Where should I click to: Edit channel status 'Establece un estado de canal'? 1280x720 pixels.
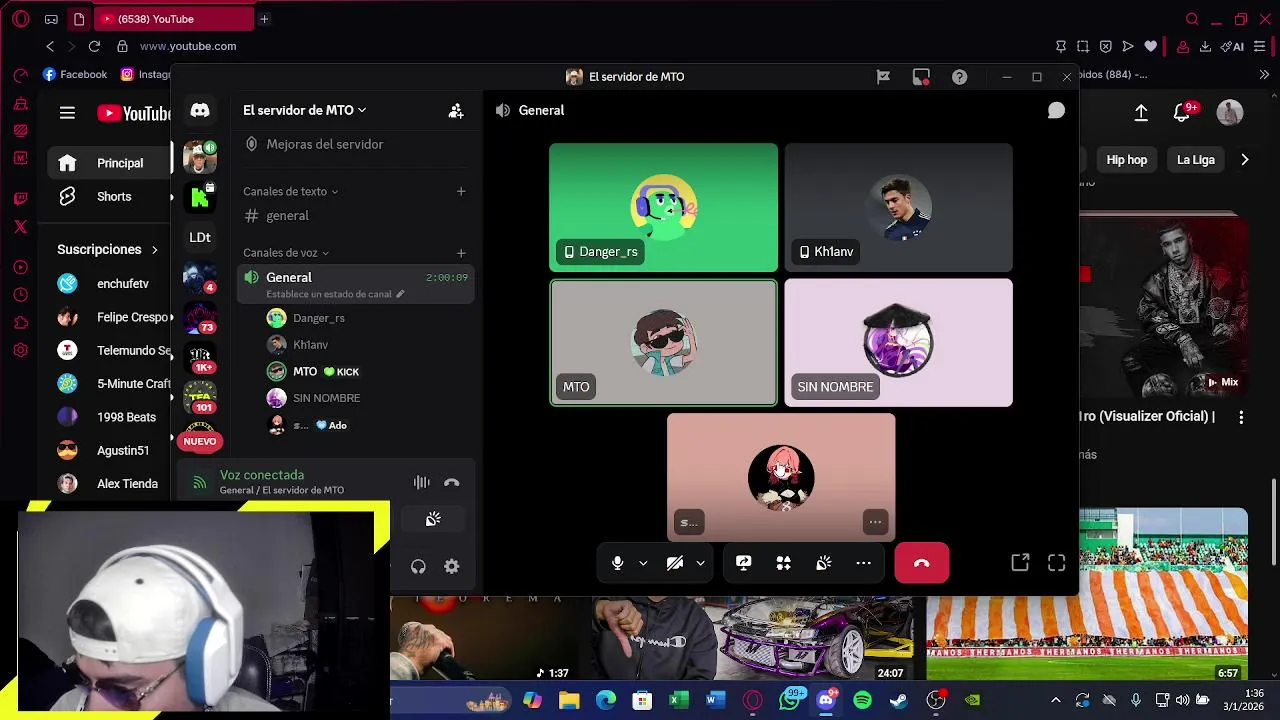pos(335,294)
